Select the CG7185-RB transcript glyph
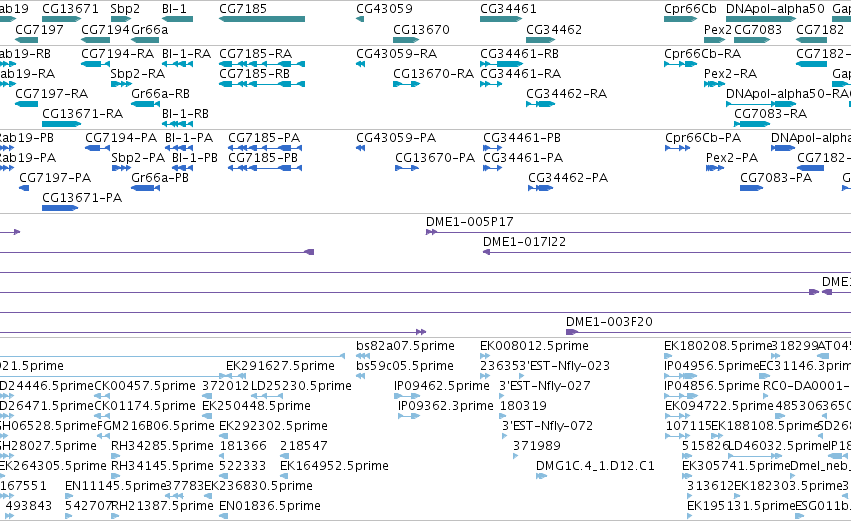The width and height of the screenshot is (851, 521). pos(262,84)
